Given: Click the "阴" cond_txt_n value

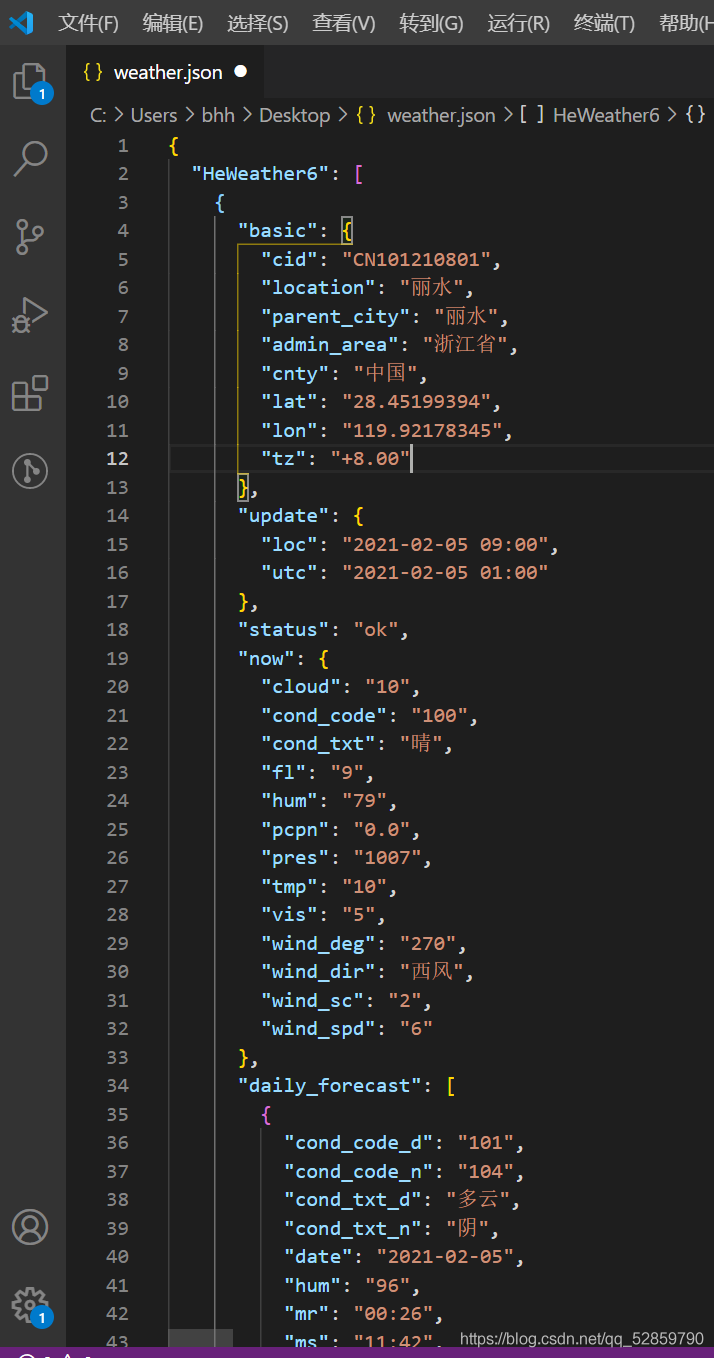Looking at the screenshot, I should point(468,1228).
